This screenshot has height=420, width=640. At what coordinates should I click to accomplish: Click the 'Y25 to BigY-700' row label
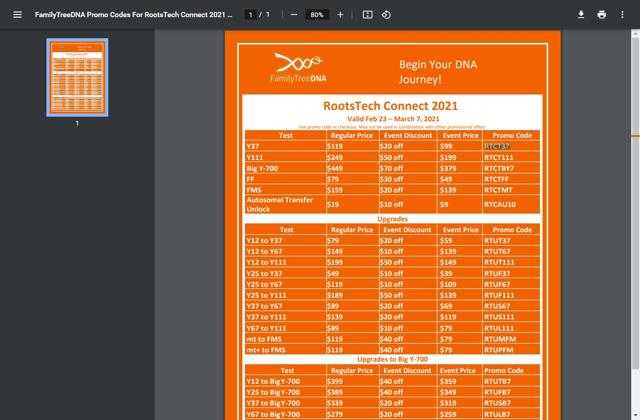(x=273, y=392)
